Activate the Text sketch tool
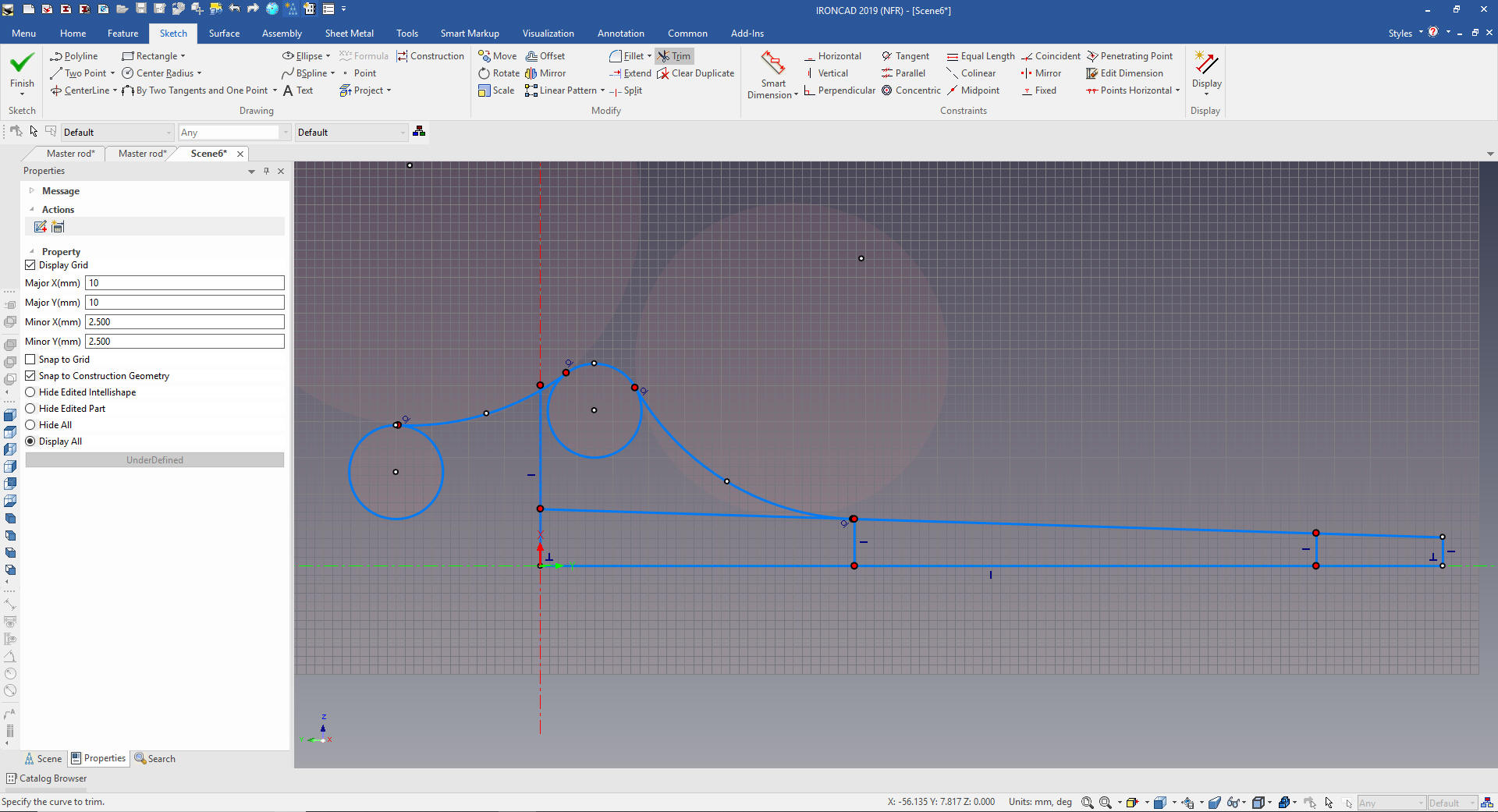 click(297, 90)
